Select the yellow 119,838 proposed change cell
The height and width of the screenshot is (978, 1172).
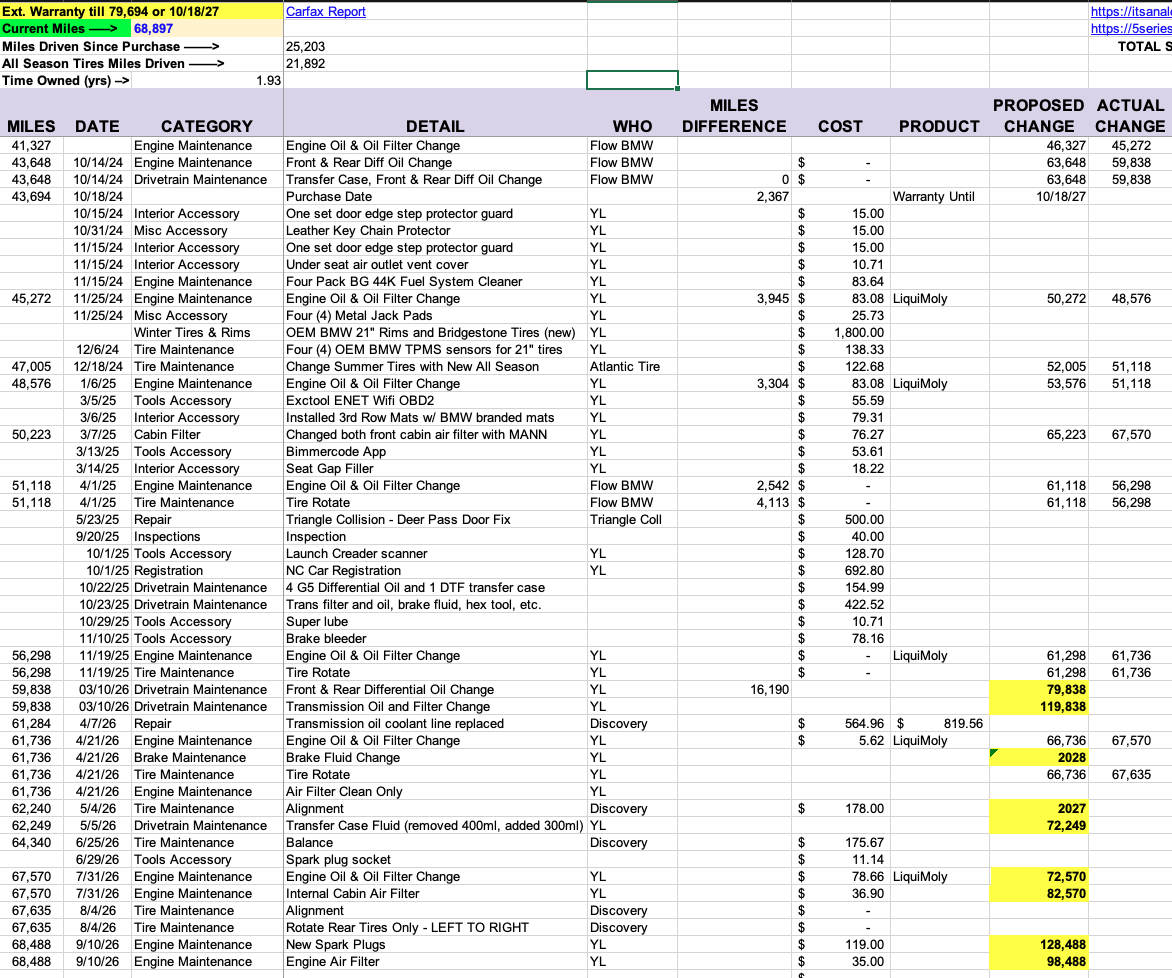[1039, 707]
